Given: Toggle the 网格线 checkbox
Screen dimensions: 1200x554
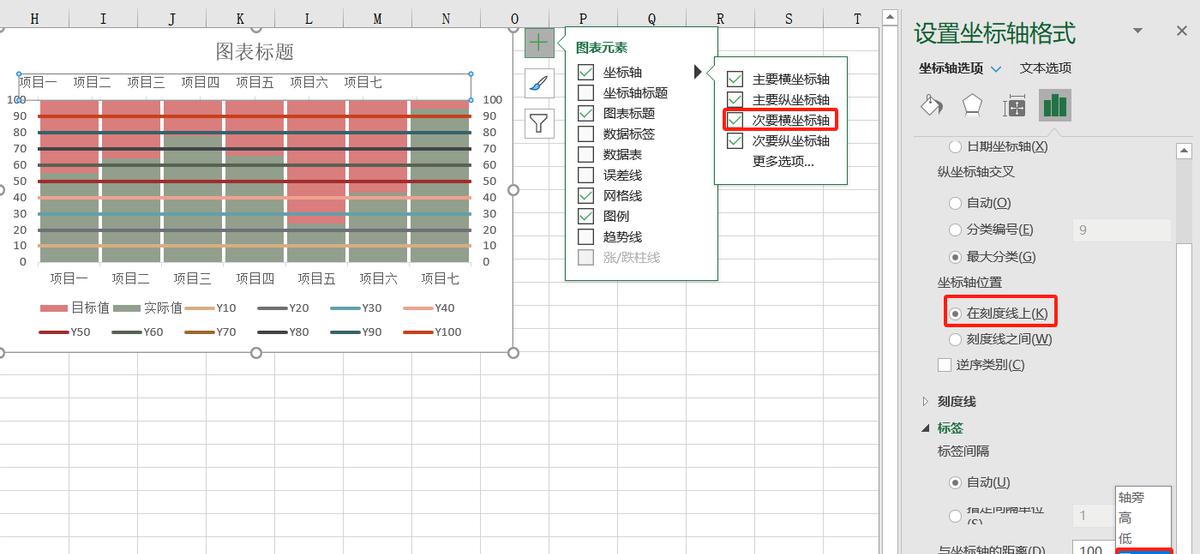Looking at the screenshot, I should (586, 196).
